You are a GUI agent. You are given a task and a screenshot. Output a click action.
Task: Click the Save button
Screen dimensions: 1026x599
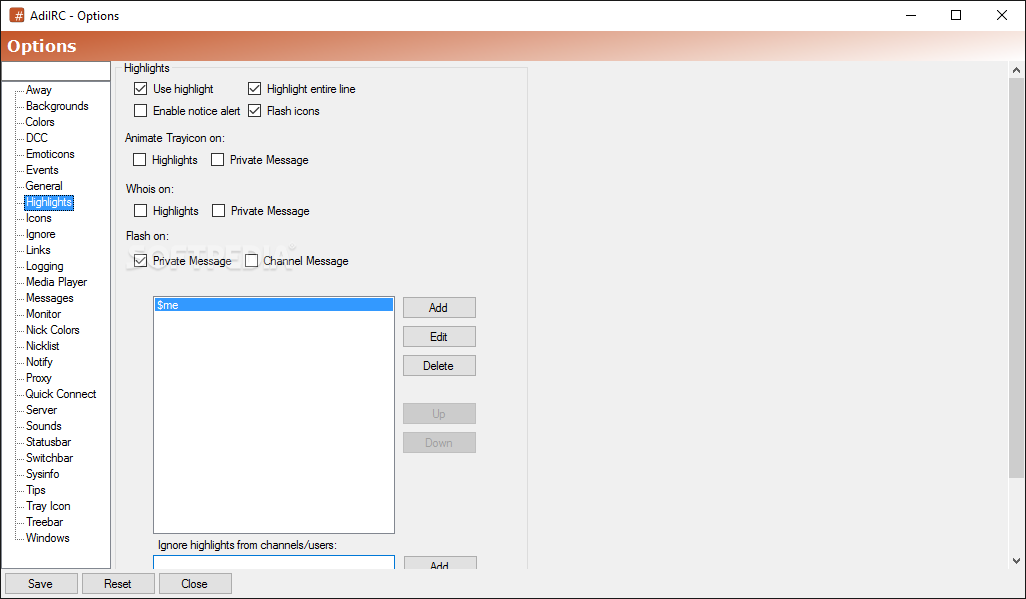coord(41,583)
